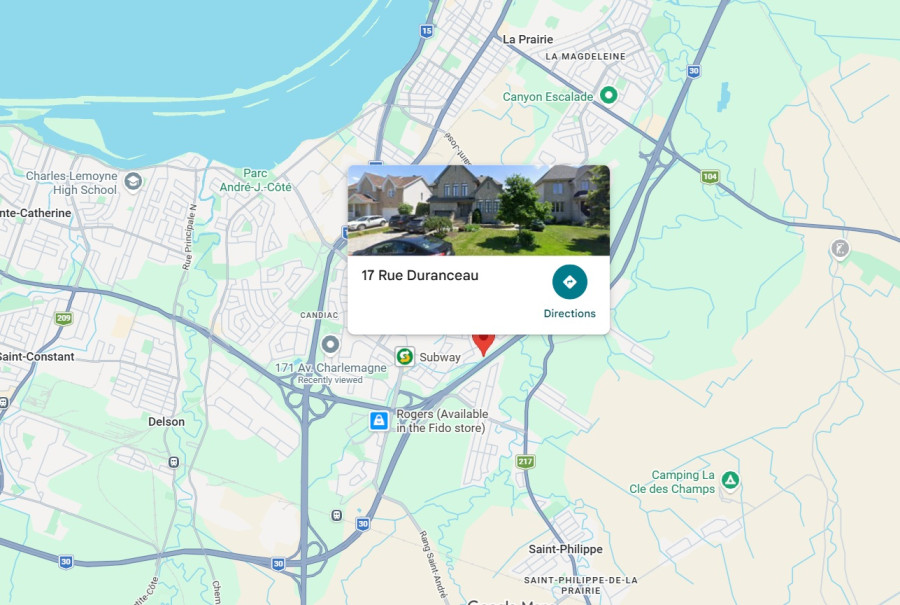
Task: Select the Saint-Philippe town label
Action: (565, 549)
